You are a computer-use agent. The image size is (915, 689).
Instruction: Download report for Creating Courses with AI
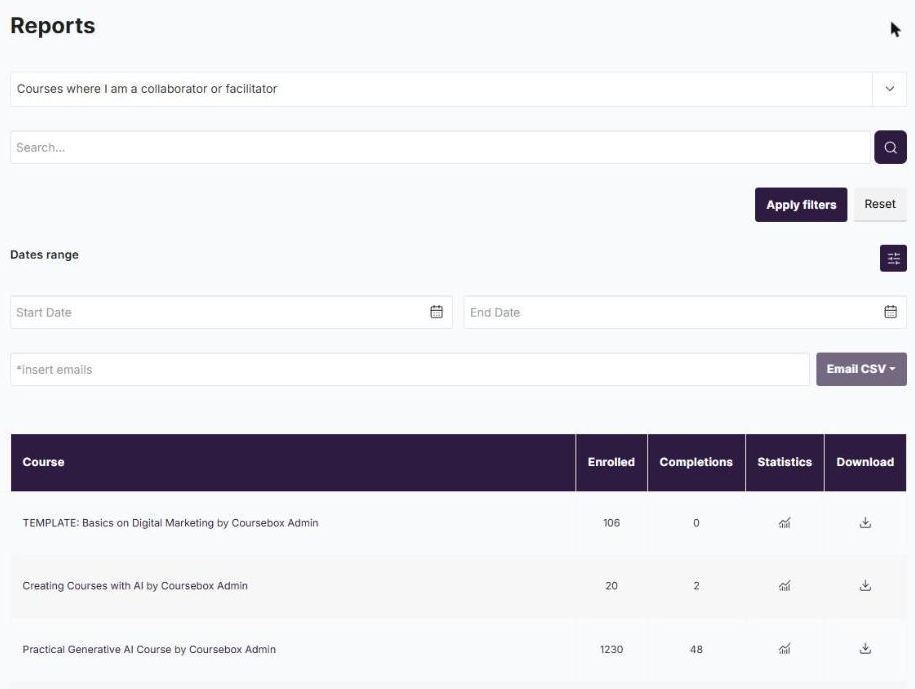pyautogui.click(x=865, y=586)
